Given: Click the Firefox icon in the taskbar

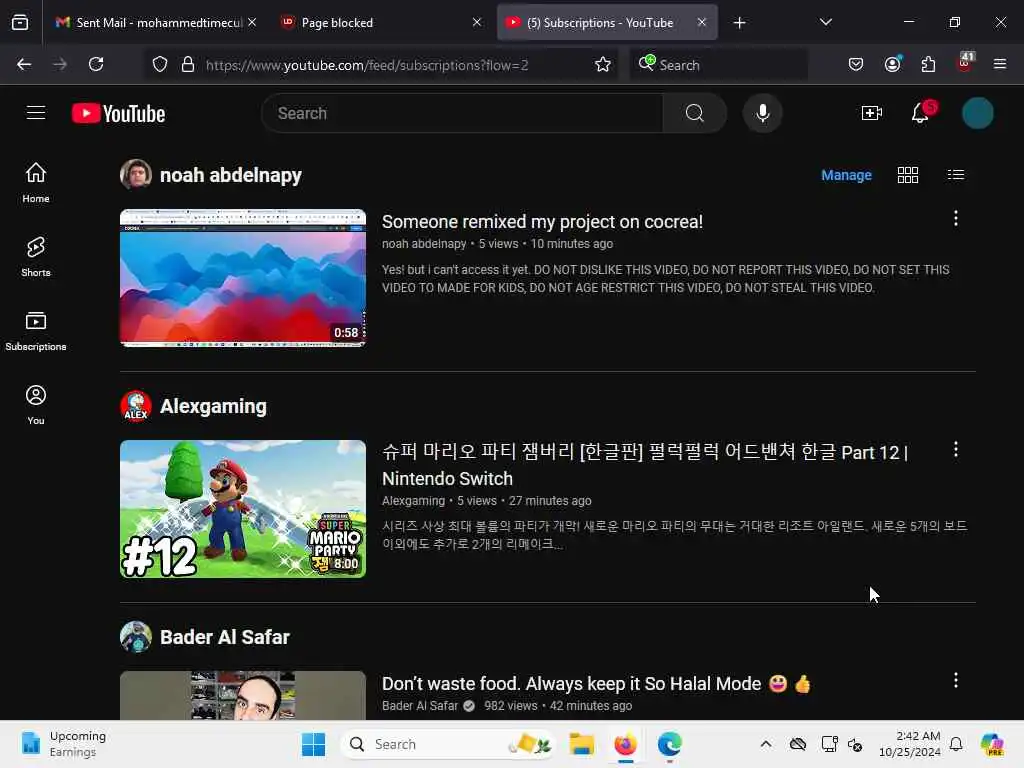Looking at the screenshot, I should coord(625,744).
